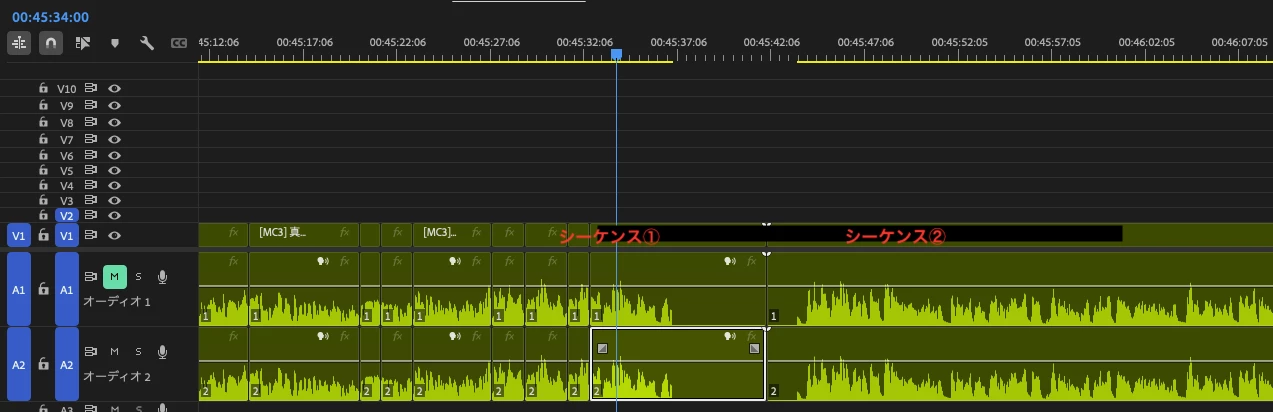Toggle the timeline Snap magnet icon
This screenshot has height=412, width=1273.
pos(50,43)
